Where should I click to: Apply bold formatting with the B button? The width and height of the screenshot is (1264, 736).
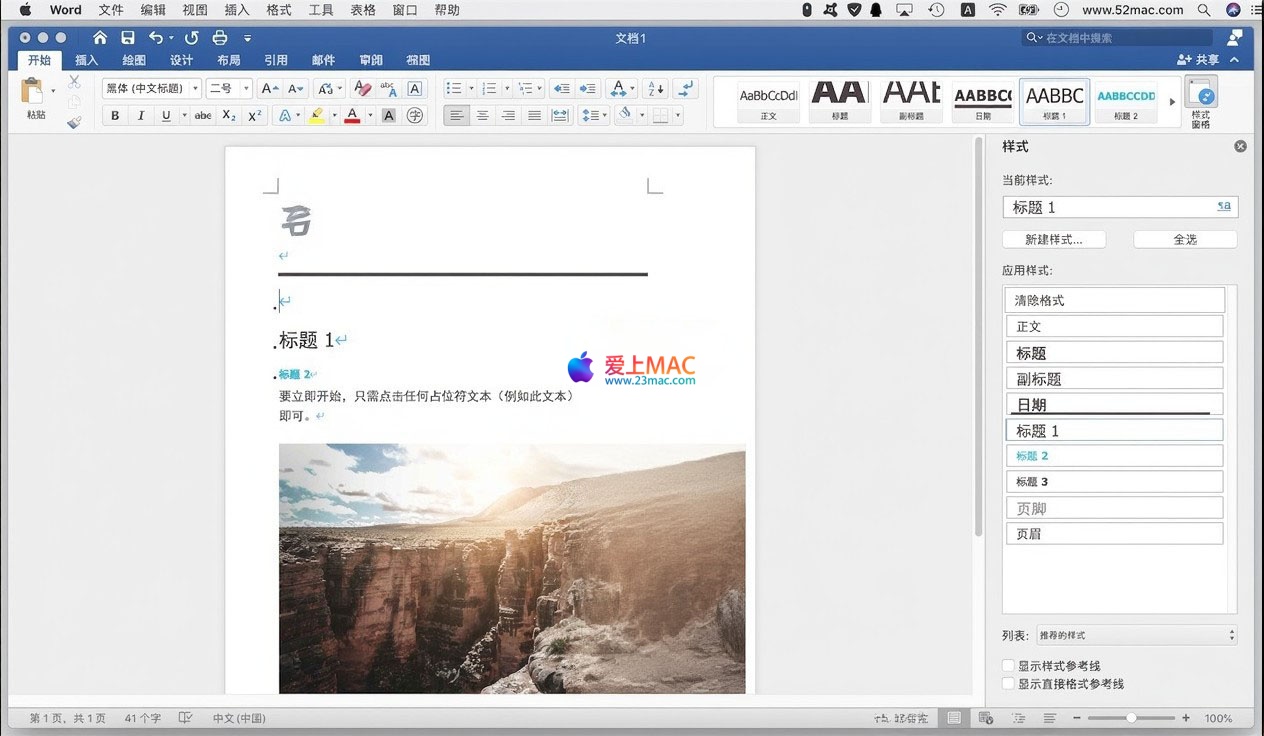(x=115, y=116)
